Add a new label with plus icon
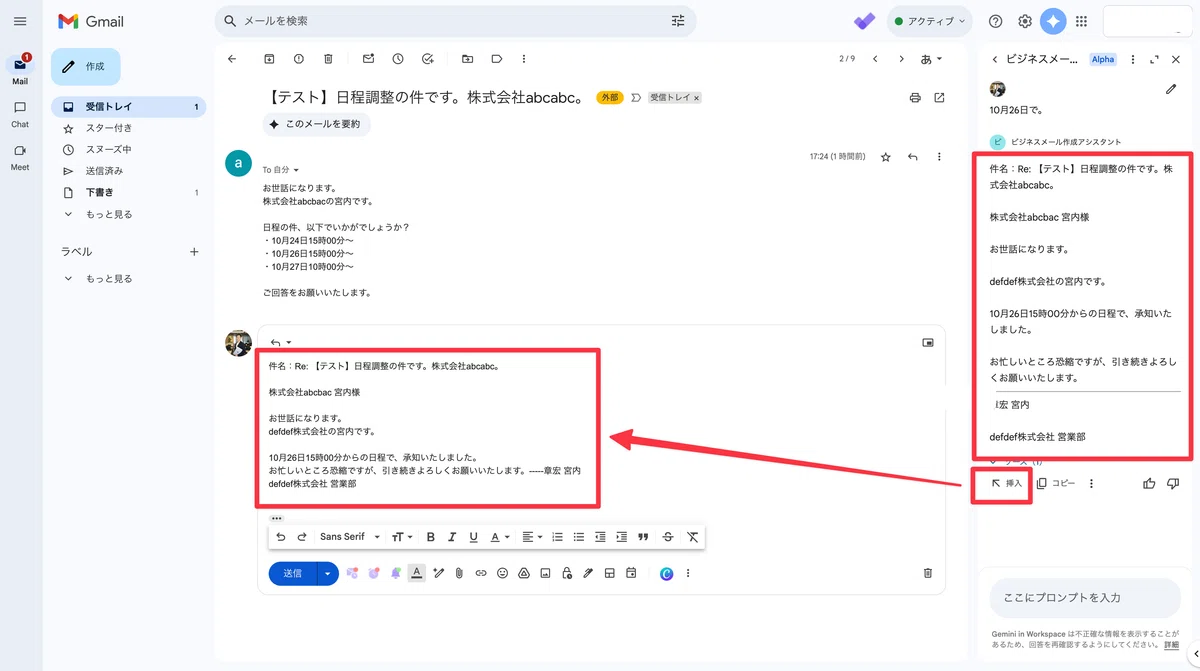1200x671 pixels. [194, 252]
